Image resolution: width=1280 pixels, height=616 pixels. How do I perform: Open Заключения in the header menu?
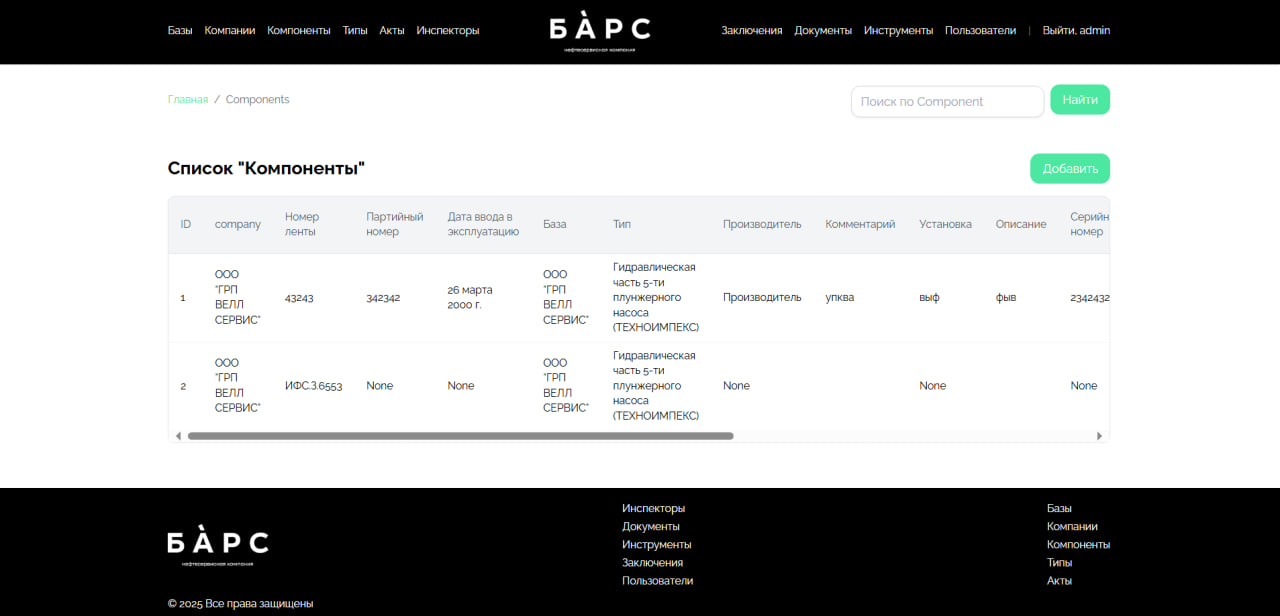752,31
